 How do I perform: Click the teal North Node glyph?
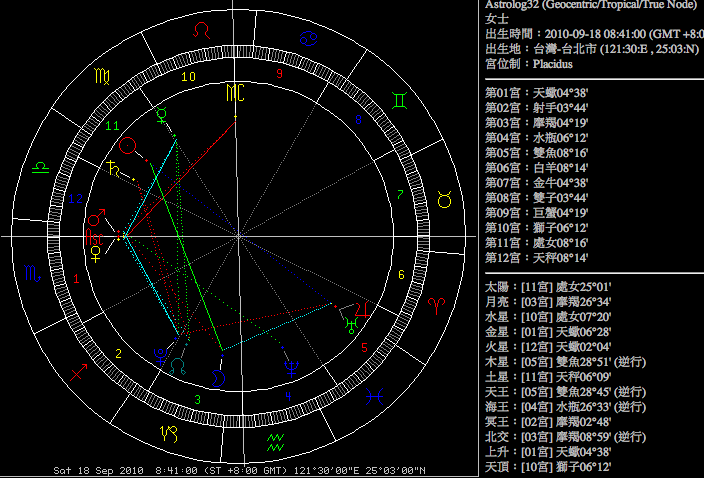pyautogui.click(x=177, y=366)
